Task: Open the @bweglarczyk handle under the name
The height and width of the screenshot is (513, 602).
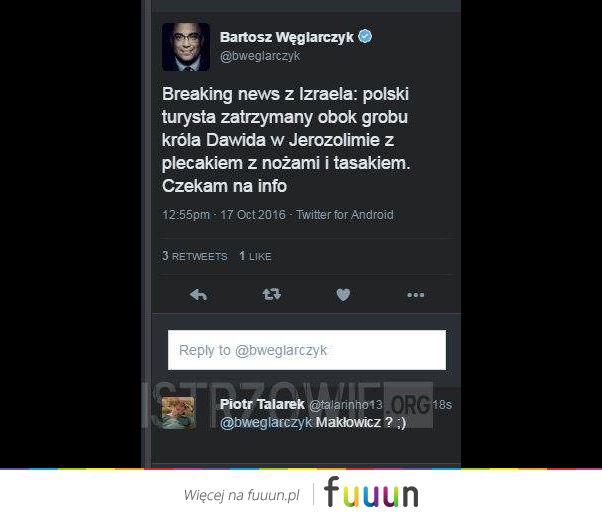Action: 260,56
